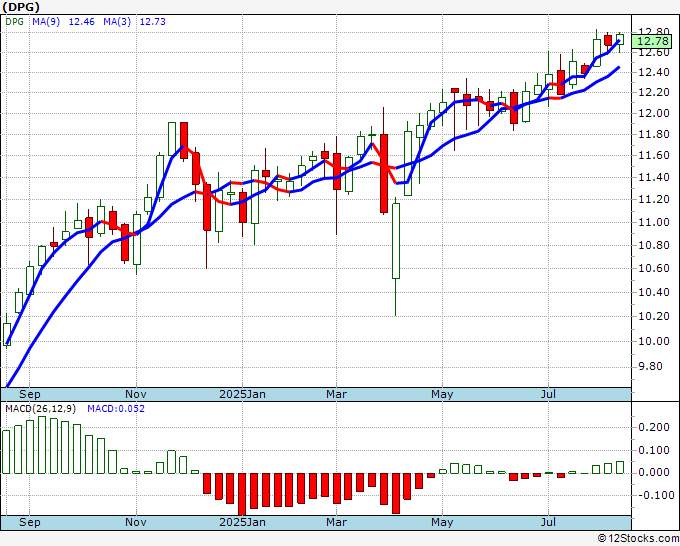
Task: Click the (DPG) chart title
Action: tap(20, 7)
